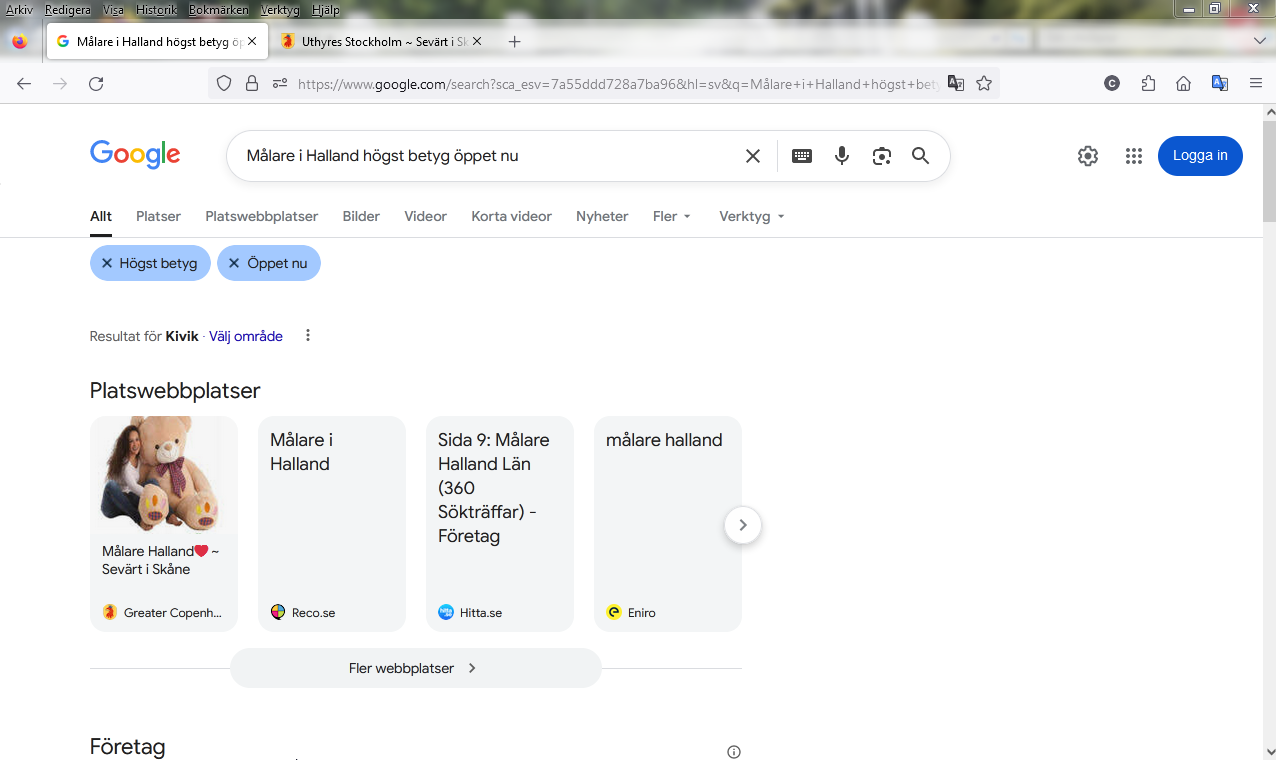The image size is (1276, 760).
Task: Click the Välj område link
Action: [246, 336]
